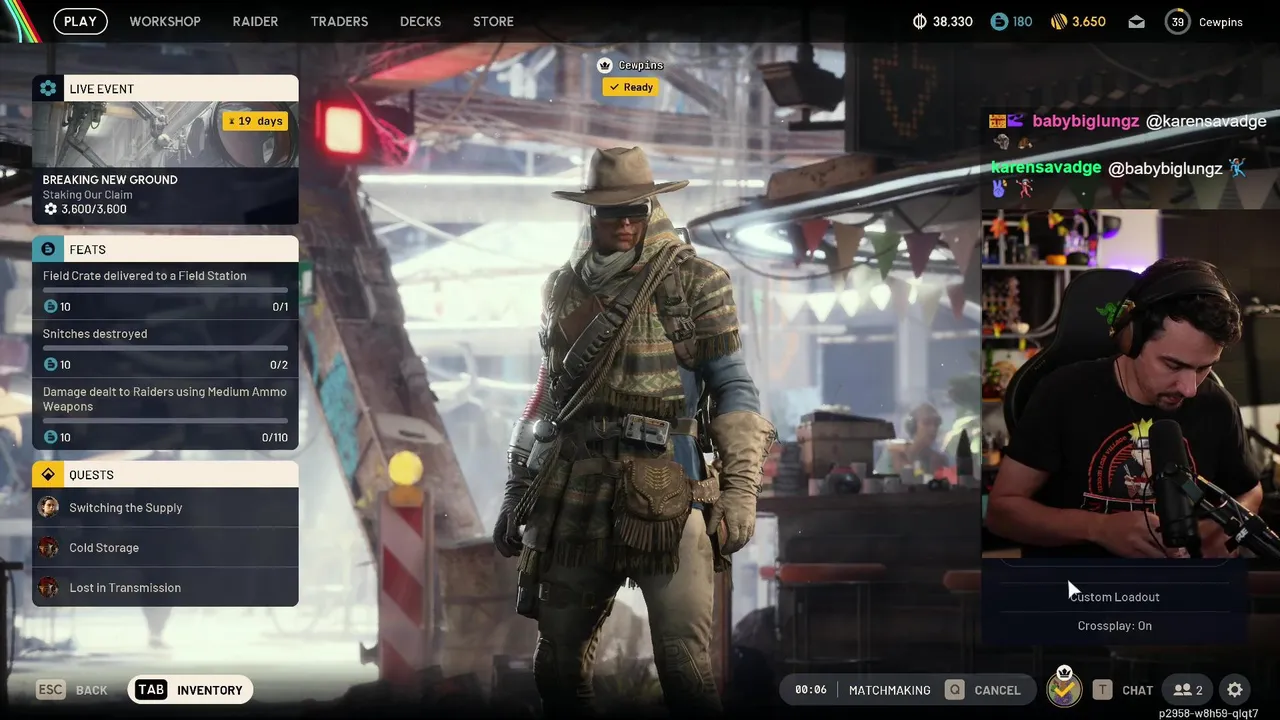Cancel matchmaking
Viewport: 1280px width, 720px height.
[983, 690]
